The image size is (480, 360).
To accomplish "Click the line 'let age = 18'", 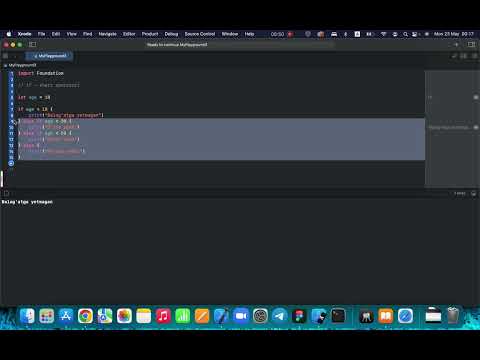I will tap(34, 97).
